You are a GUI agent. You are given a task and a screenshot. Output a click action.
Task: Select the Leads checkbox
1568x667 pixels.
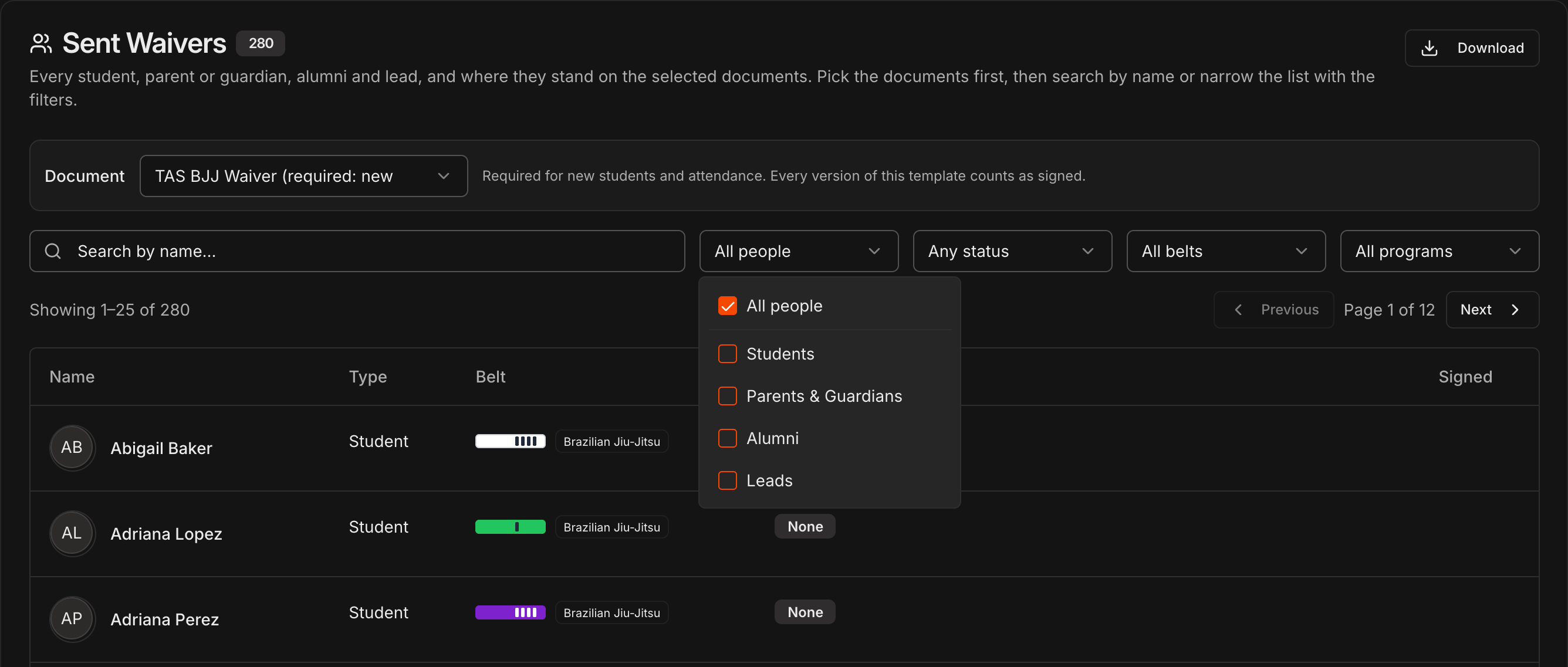(728, 481)
